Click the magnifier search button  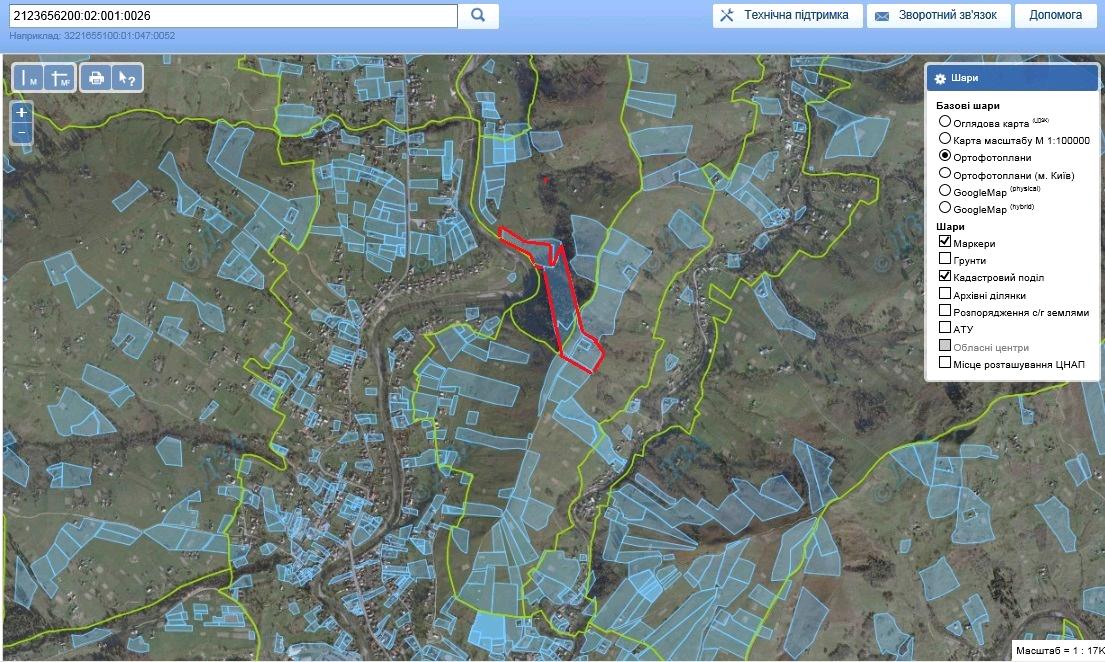pyautogui.click(x=478, y=15)
